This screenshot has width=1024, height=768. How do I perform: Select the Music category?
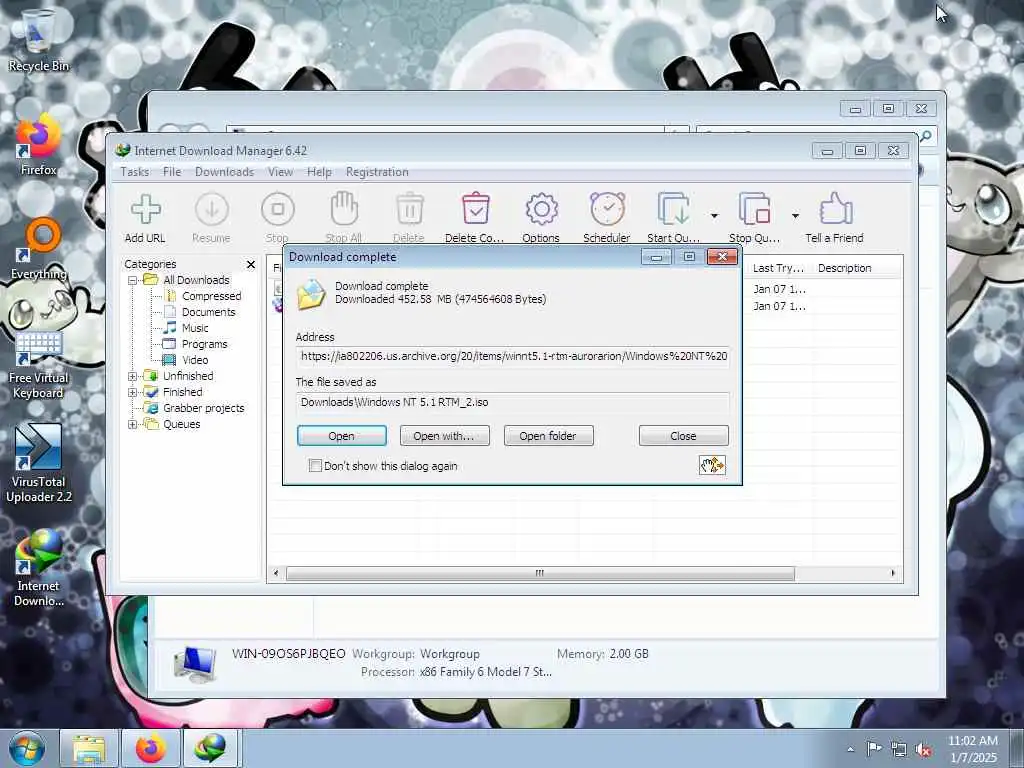(x=195, y=328)
